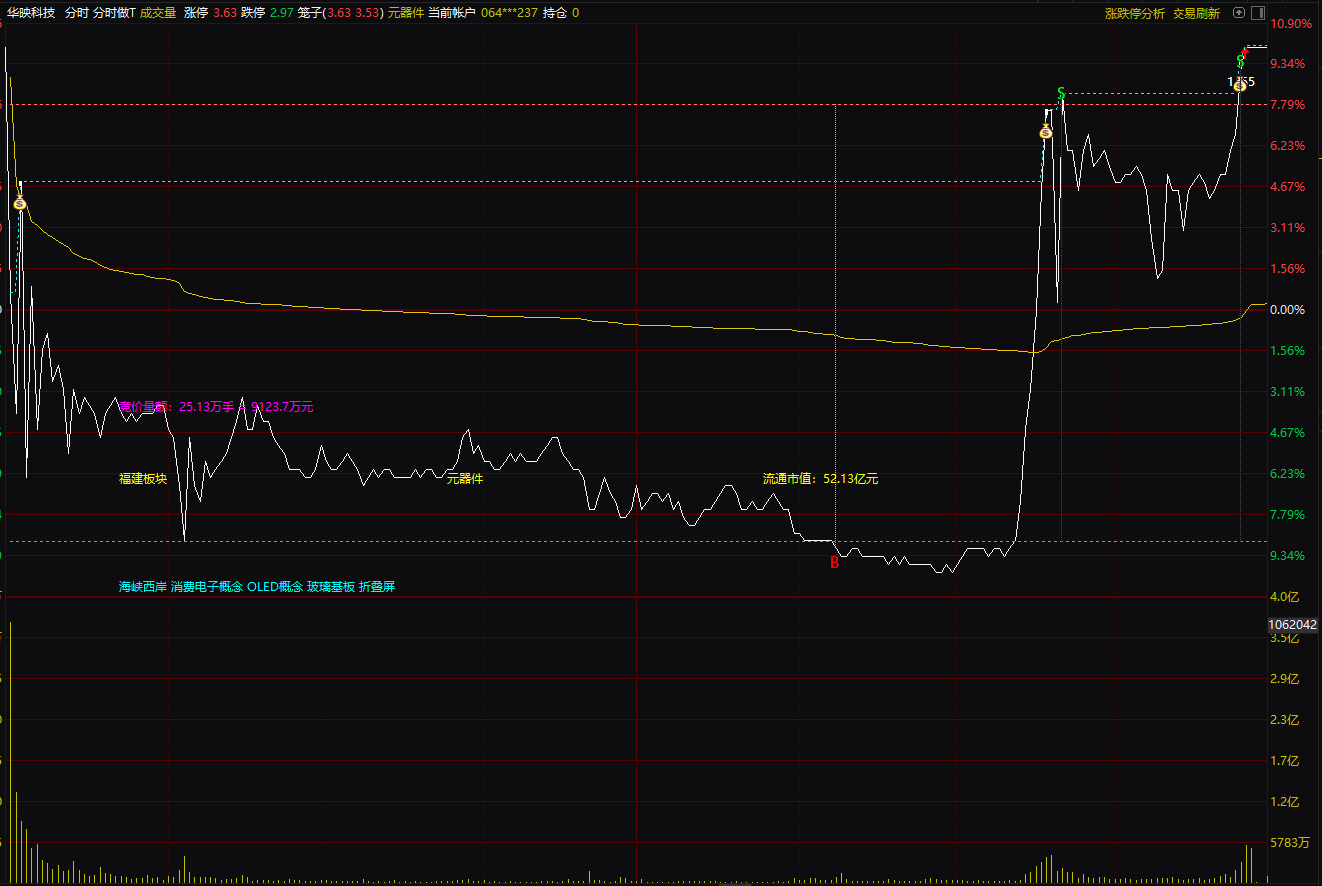
Task: Click the 5783万 volume axis label
Action: [x=1290, y=843]
